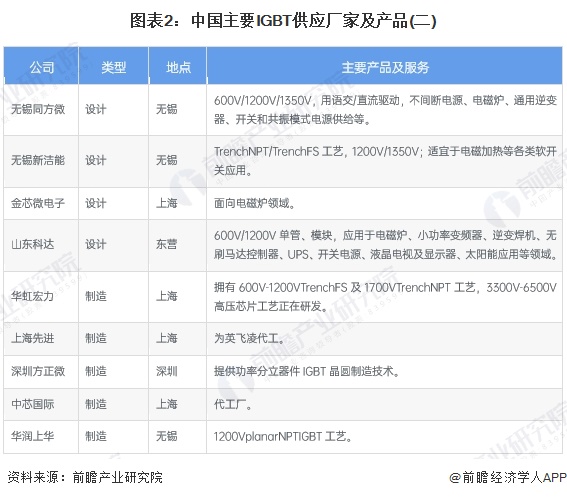The height and width of the screenshot is (498, 567).
Task: Click location 东营 in the 山东科达 row
Action: pos(167,244)
